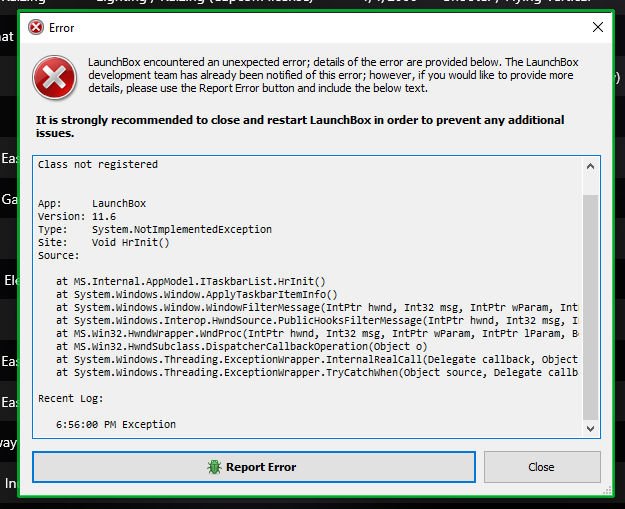Click the ApplyTaskbarItemInfo() stack trace line
Viewport: 625px width, 509px height.
(197, 295)
